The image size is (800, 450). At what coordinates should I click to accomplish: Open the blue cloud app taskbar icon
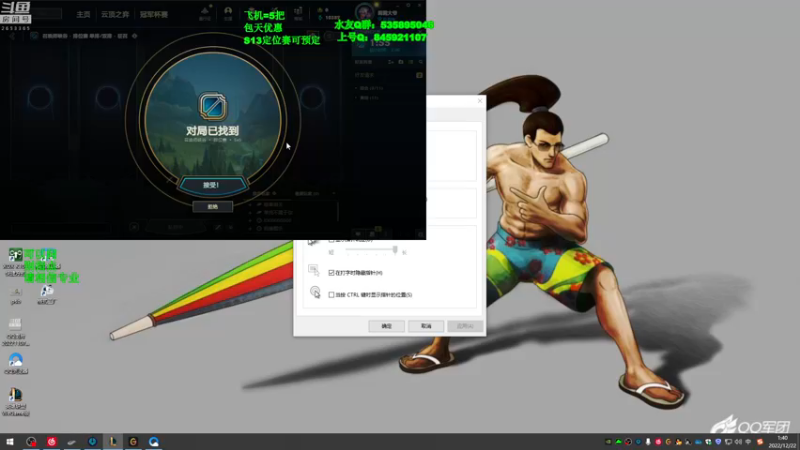(x=154, y=441)
